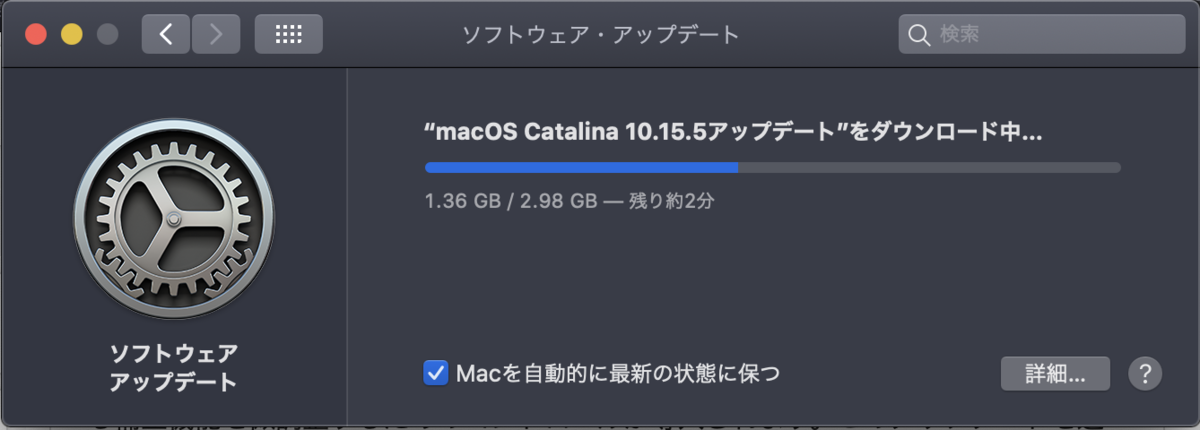This screenshot has height=430, width=1200.
Task: Click the macOS Catalina 10.15.5 download heading
Action: pos(734,133)
